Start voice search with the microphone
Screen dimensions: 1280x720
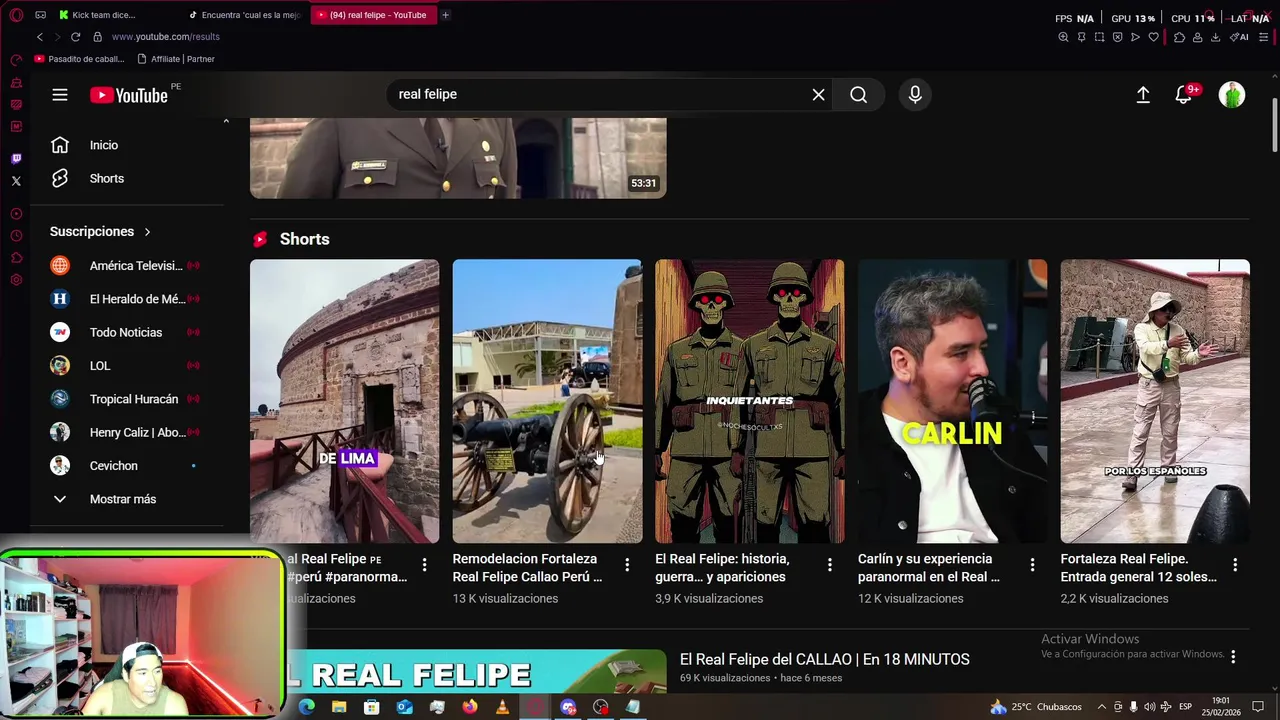(915, 94)
